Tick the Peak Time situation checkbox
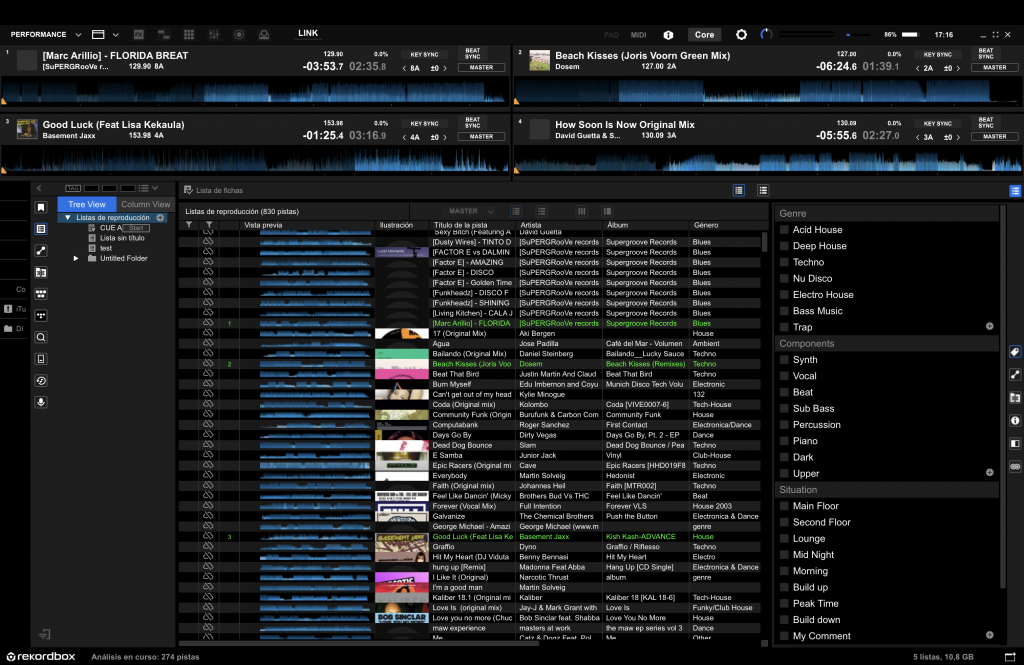Viewport: 1024px width, 665px height. point(785,604)
